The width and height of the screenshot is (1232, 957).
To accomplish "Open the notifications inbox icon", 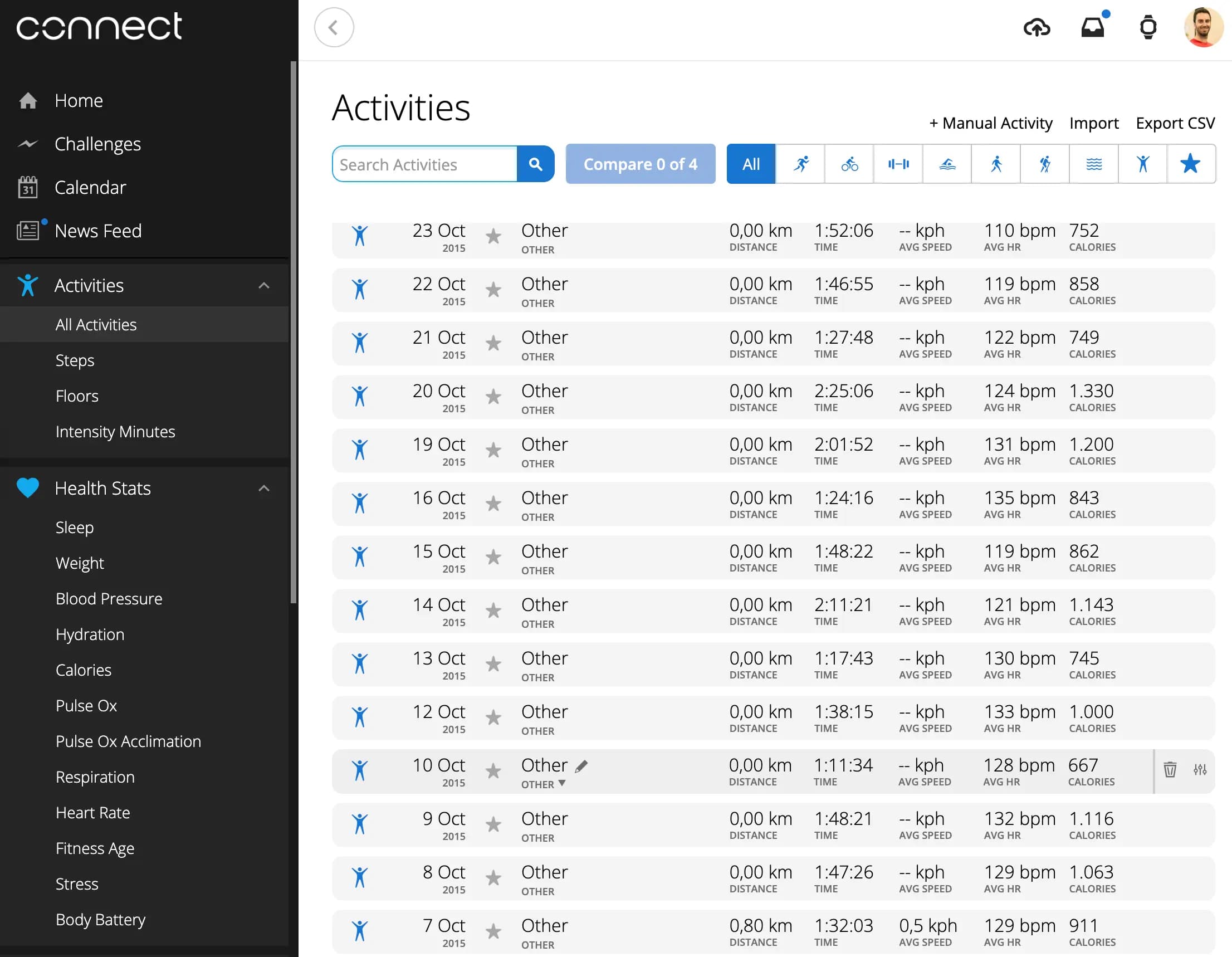I will 1093,27.
